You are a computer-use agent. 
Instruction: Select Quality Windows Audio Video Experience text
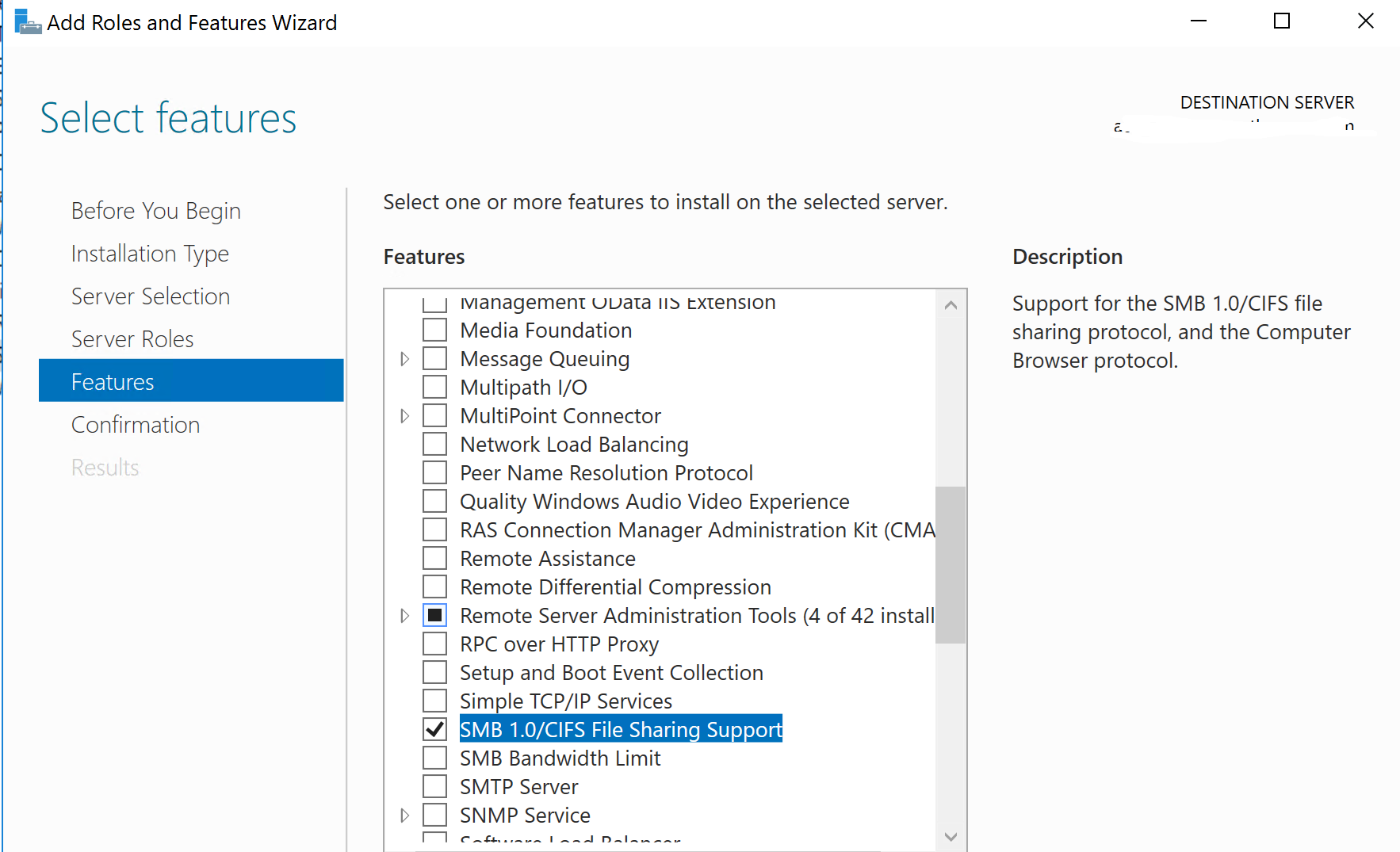click(x=655, y=502)
